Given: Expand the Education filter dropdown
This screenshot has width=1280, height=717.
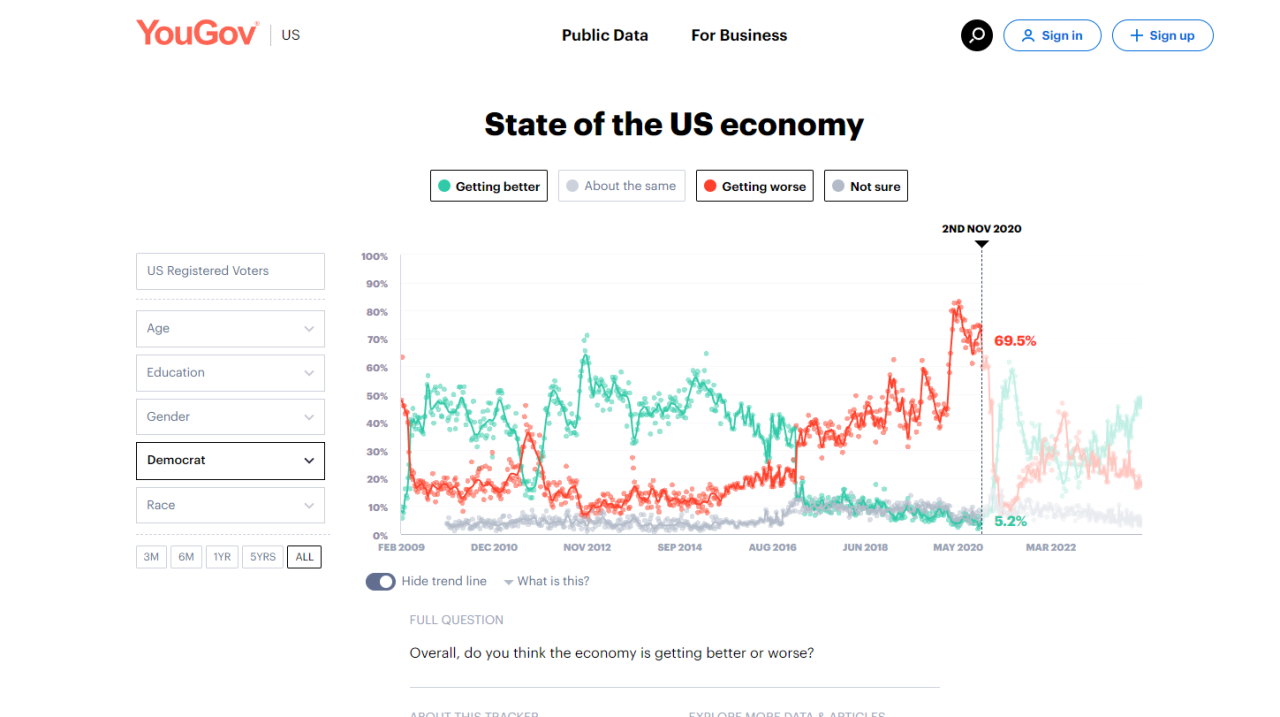Looking at the screenshot, I should click(230, 372).
